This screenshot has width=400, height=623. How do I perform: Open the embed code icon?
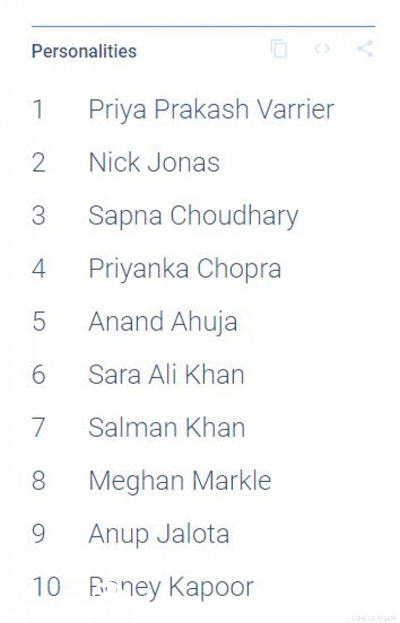click(x=322, y=48)
